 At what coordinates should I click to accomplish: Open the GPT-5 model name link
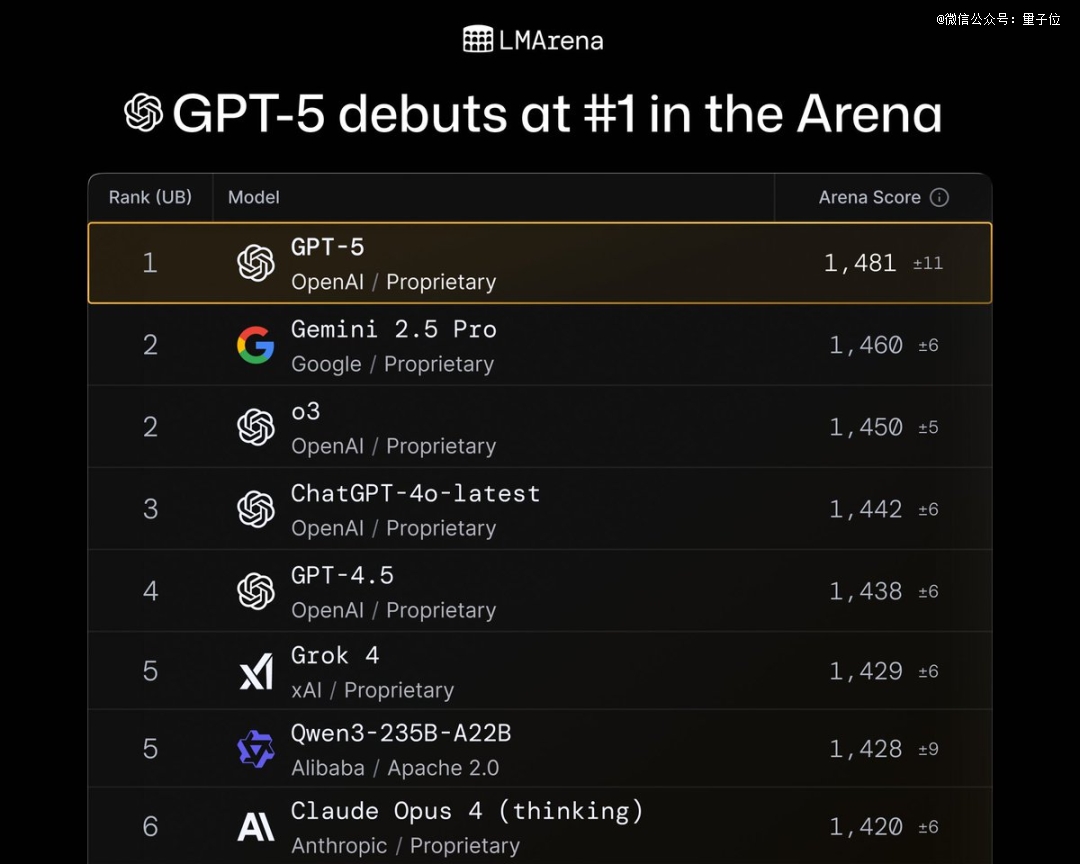coord(328,247)
